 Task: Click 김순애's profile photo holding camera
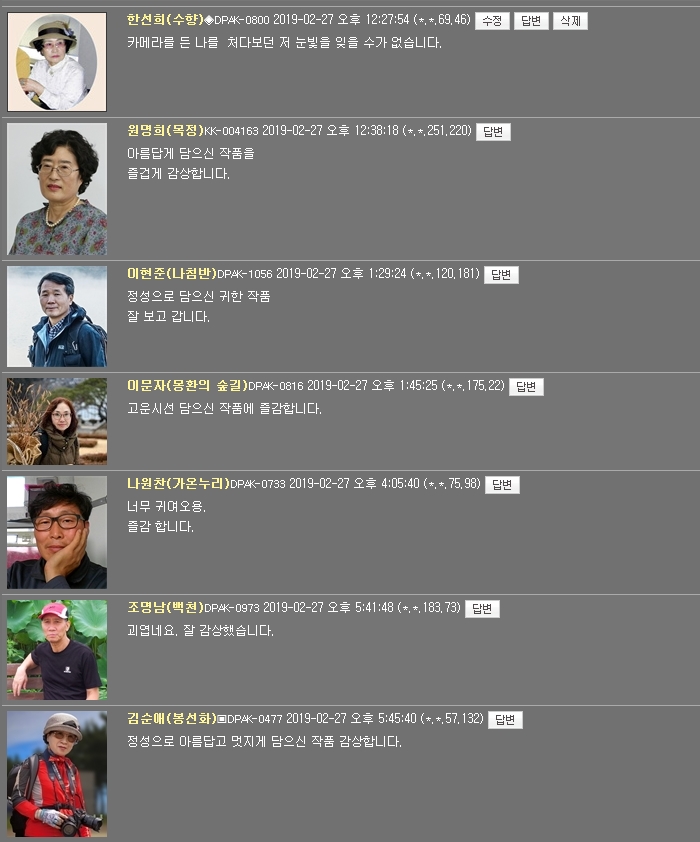coord(57,774)
